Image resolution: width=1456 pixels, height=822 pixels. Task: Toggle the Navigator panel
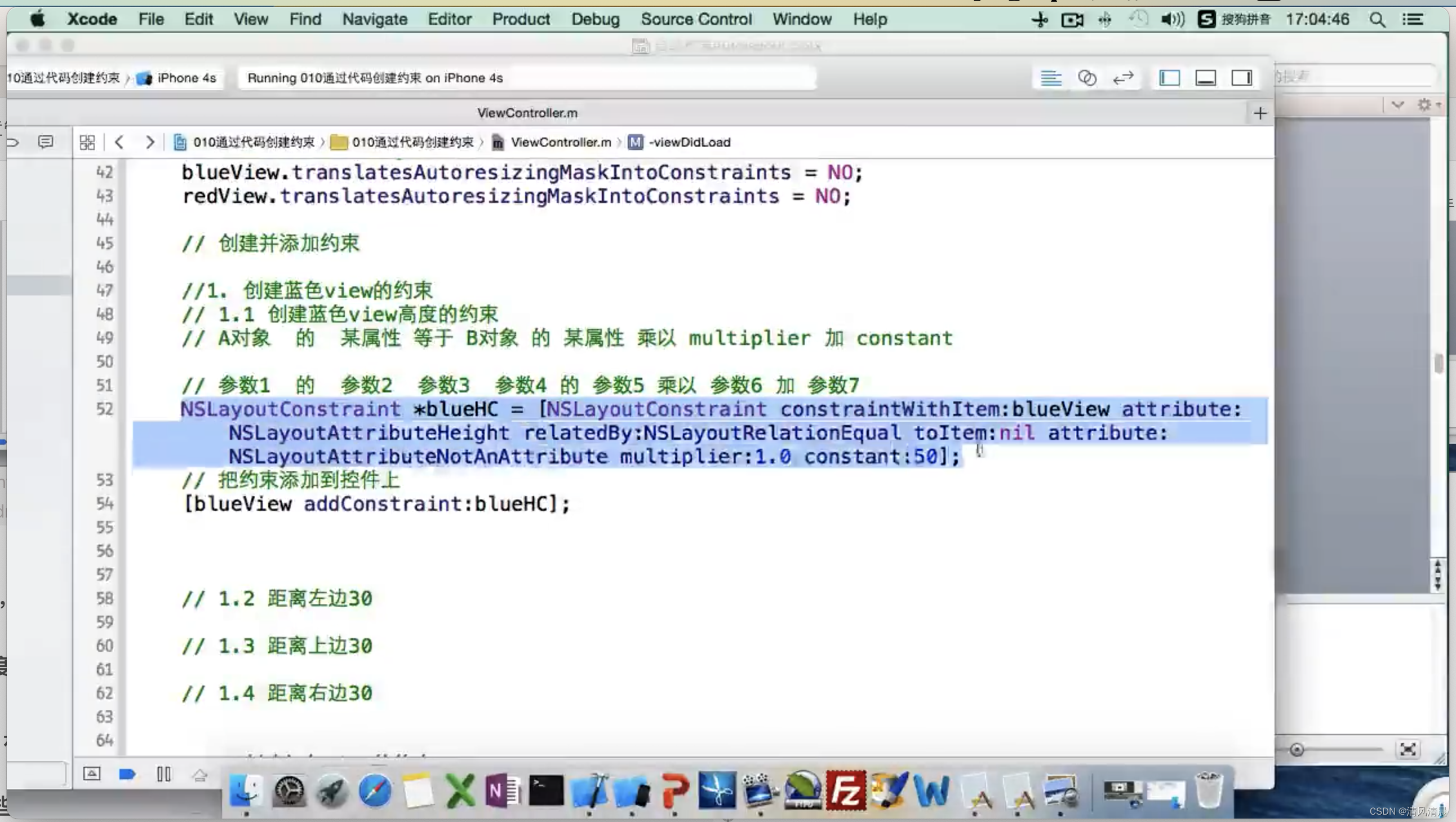(x=1169, y=77)
